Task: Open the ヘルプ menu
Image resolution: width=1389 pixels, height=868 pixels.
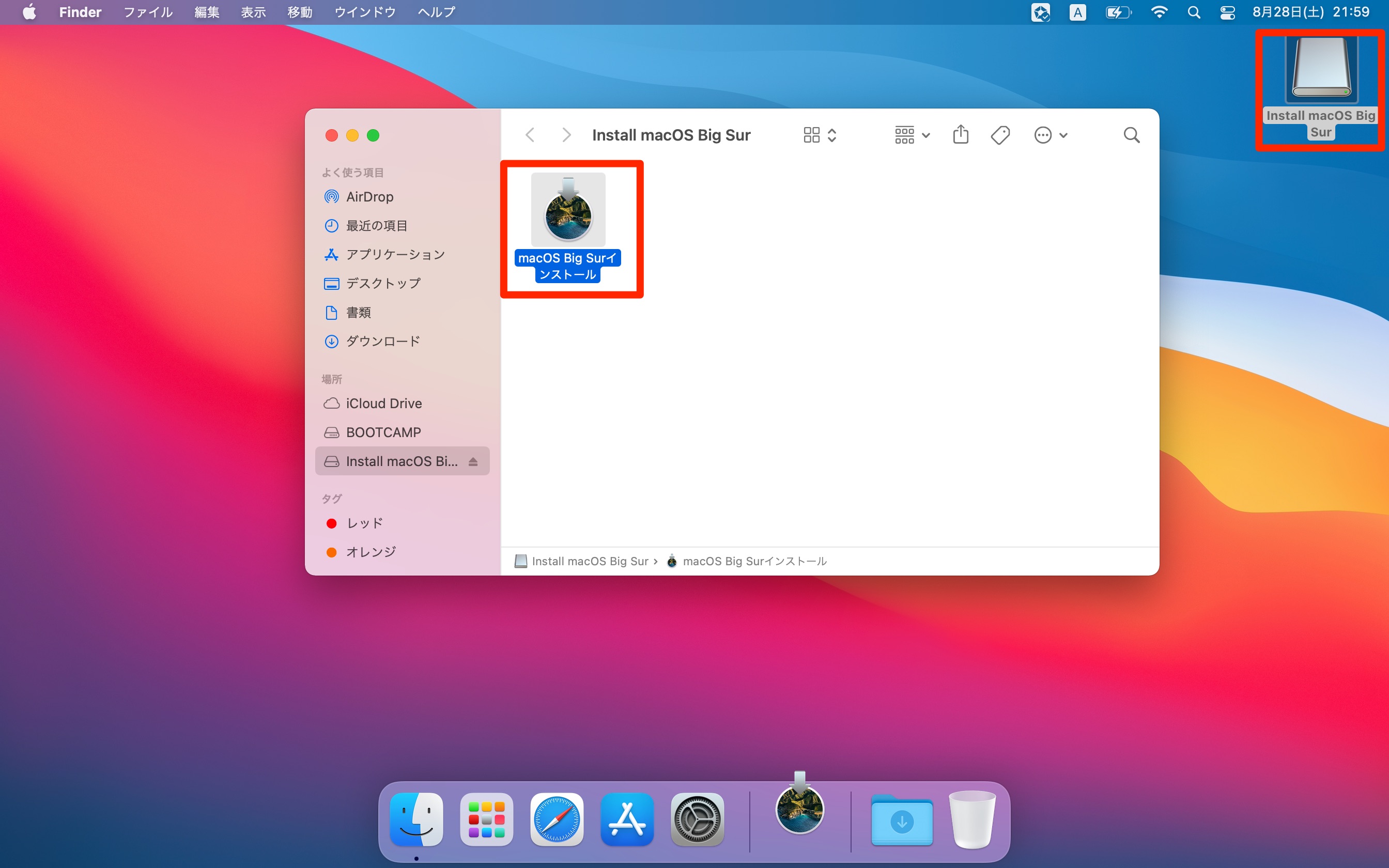Action: [436, 12]
